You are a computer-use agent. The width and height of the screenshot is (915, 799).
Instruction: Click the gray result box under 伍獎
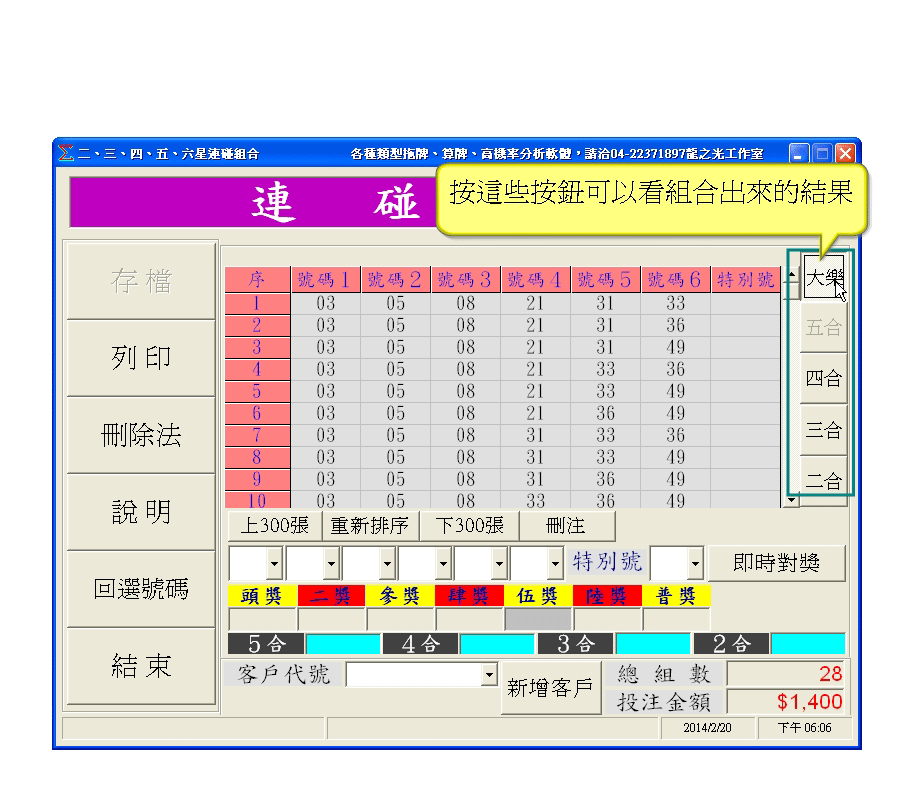(537, 619)
